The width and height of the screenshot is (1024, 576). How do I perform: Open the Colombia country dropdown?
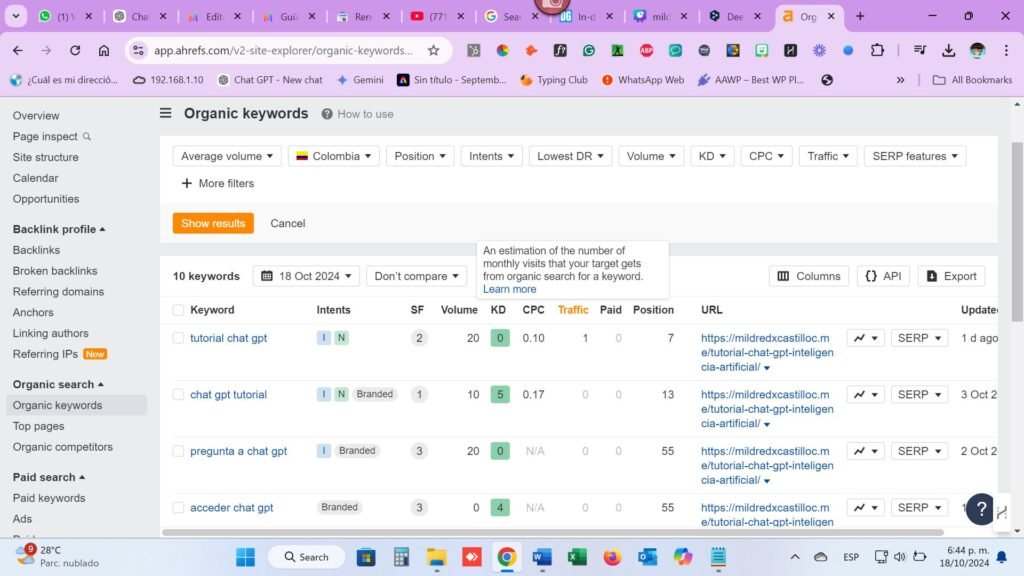[x=334, y=156]
